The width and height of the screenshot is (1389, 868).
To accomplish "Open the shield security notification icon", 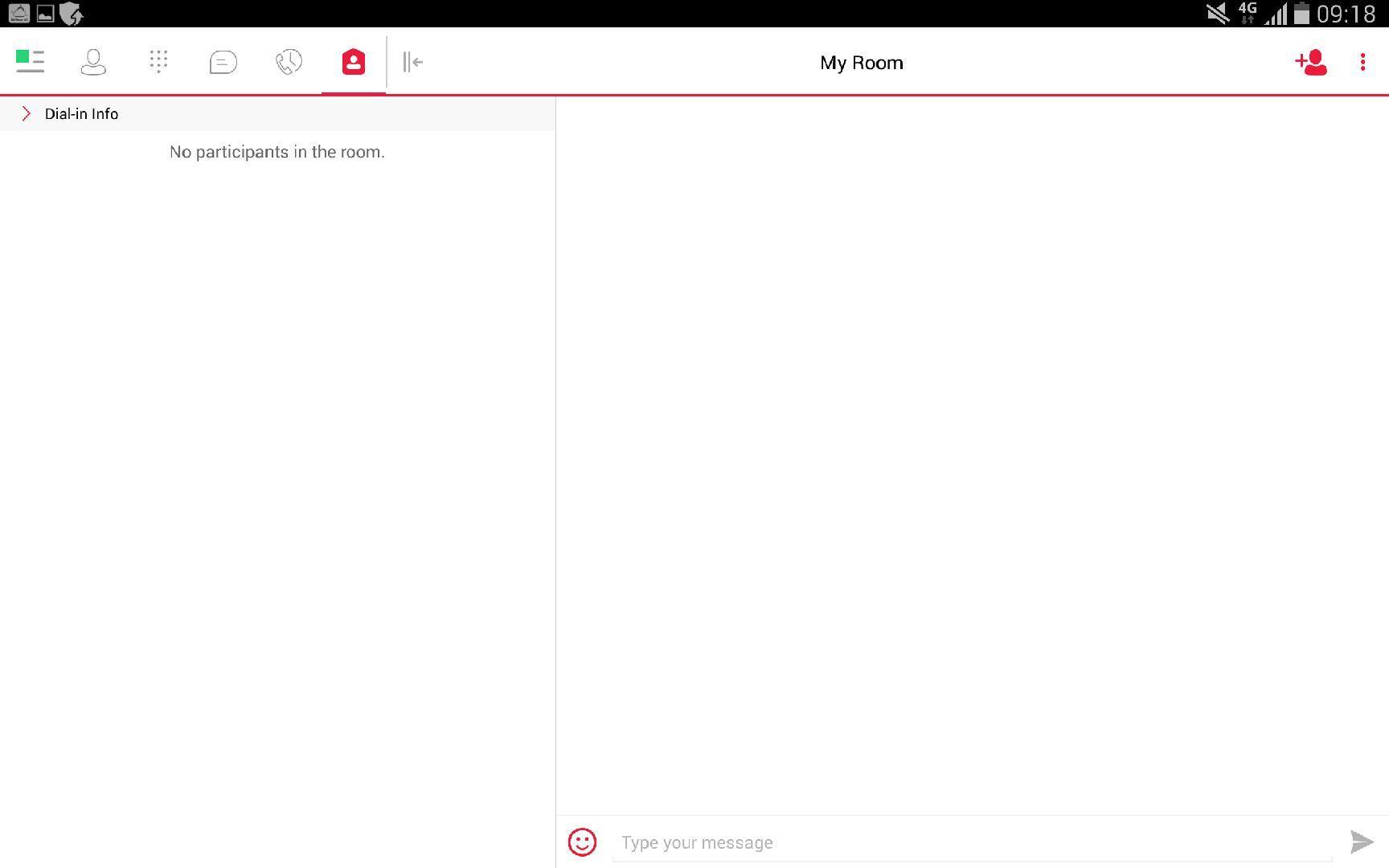I will click(x=72, y=14).
